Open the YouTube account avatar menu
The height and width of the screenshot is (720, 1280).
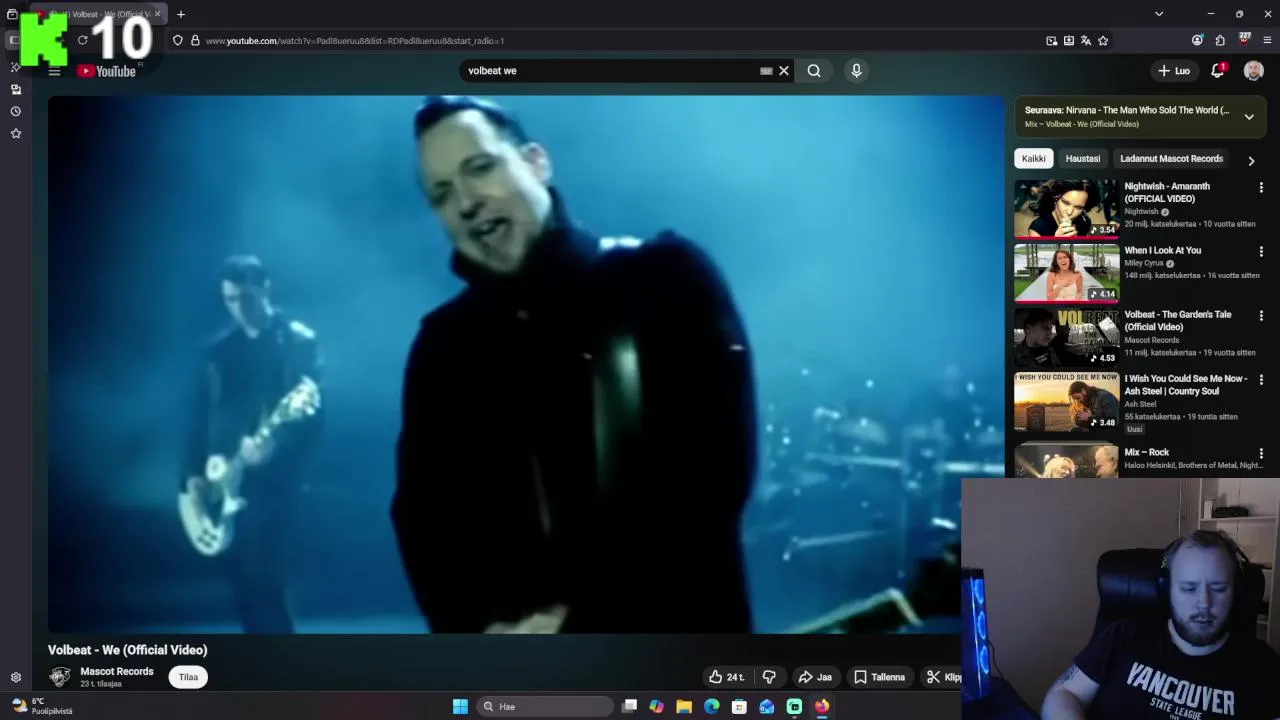tap(1253, 71)
